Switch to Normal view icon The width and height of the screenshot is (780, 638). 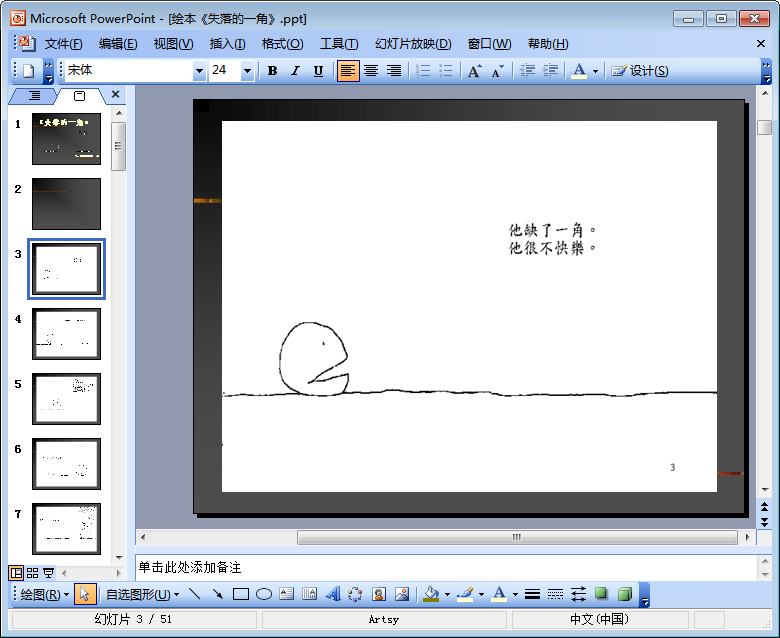click(16, 573)
